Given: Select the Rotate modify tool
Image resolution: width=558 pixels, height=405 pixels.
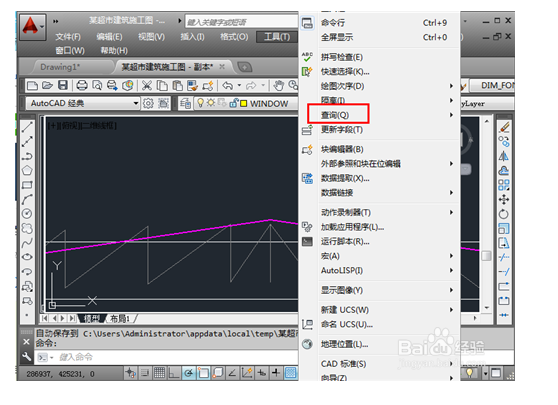Looking at the screenshot, I should pos(504,214).
